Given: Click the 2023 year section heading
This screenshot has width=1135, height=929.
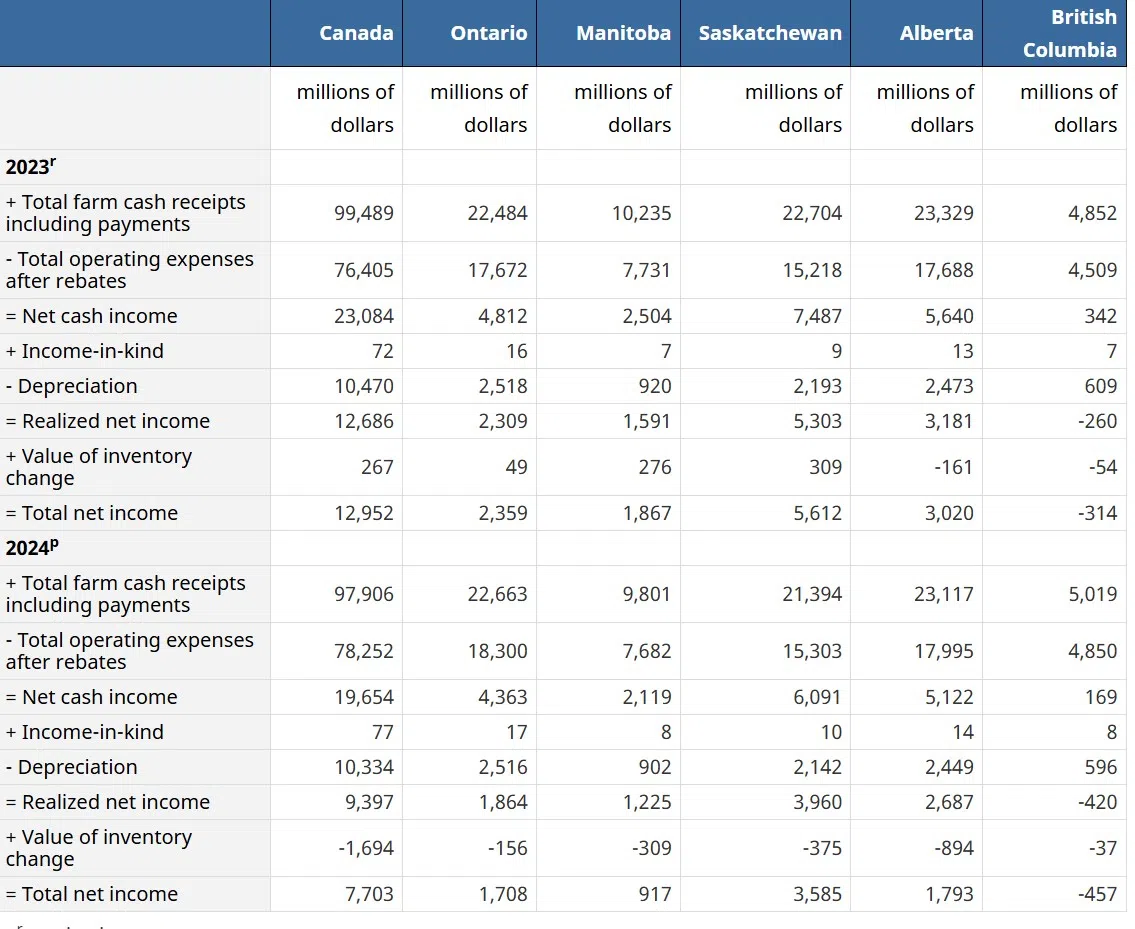Looking at the screenshot, I should pyautogui.click(x=31, y=167).
